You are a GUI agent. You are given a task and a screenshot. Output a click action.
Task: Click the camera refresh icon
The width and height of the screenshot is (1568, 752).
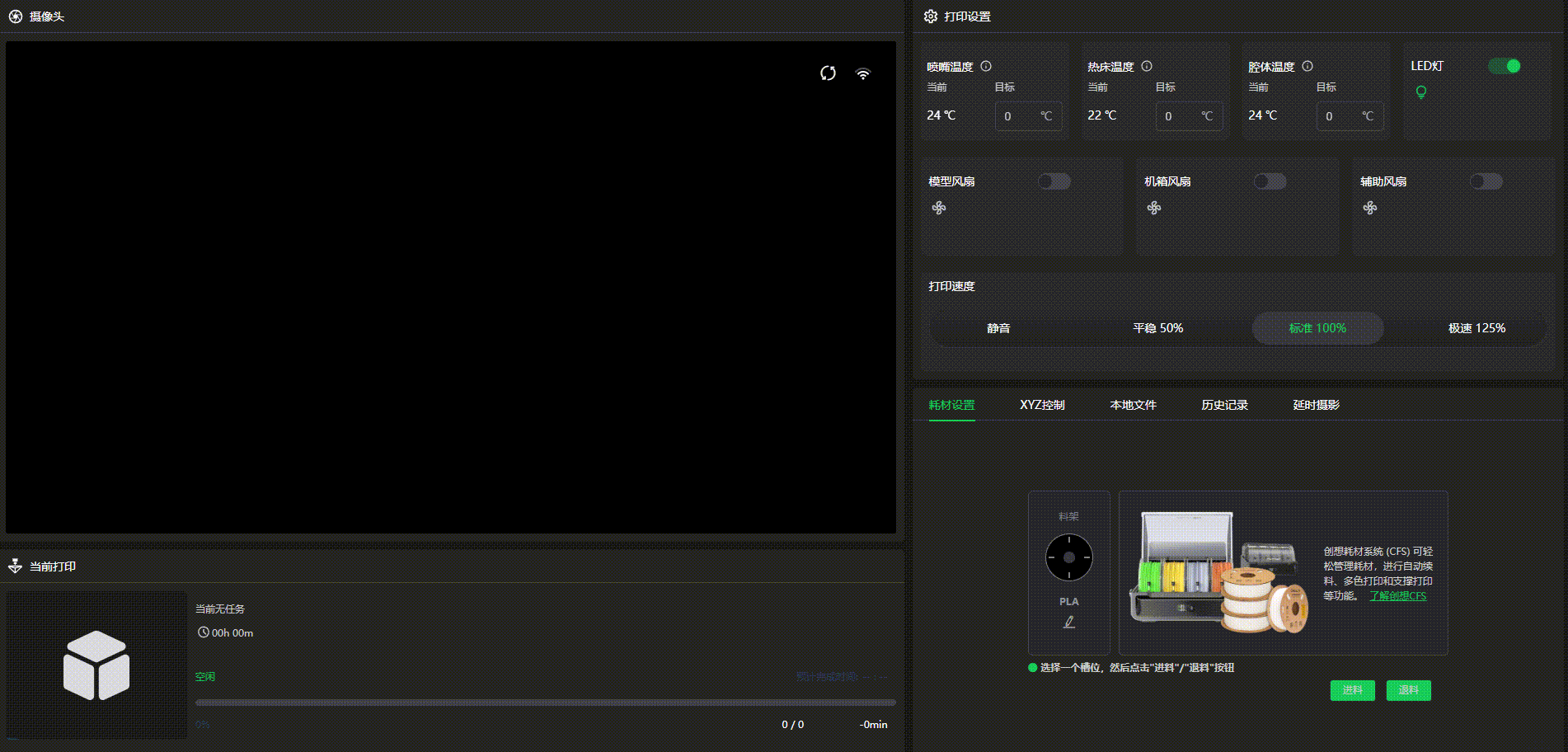[828, 73]
